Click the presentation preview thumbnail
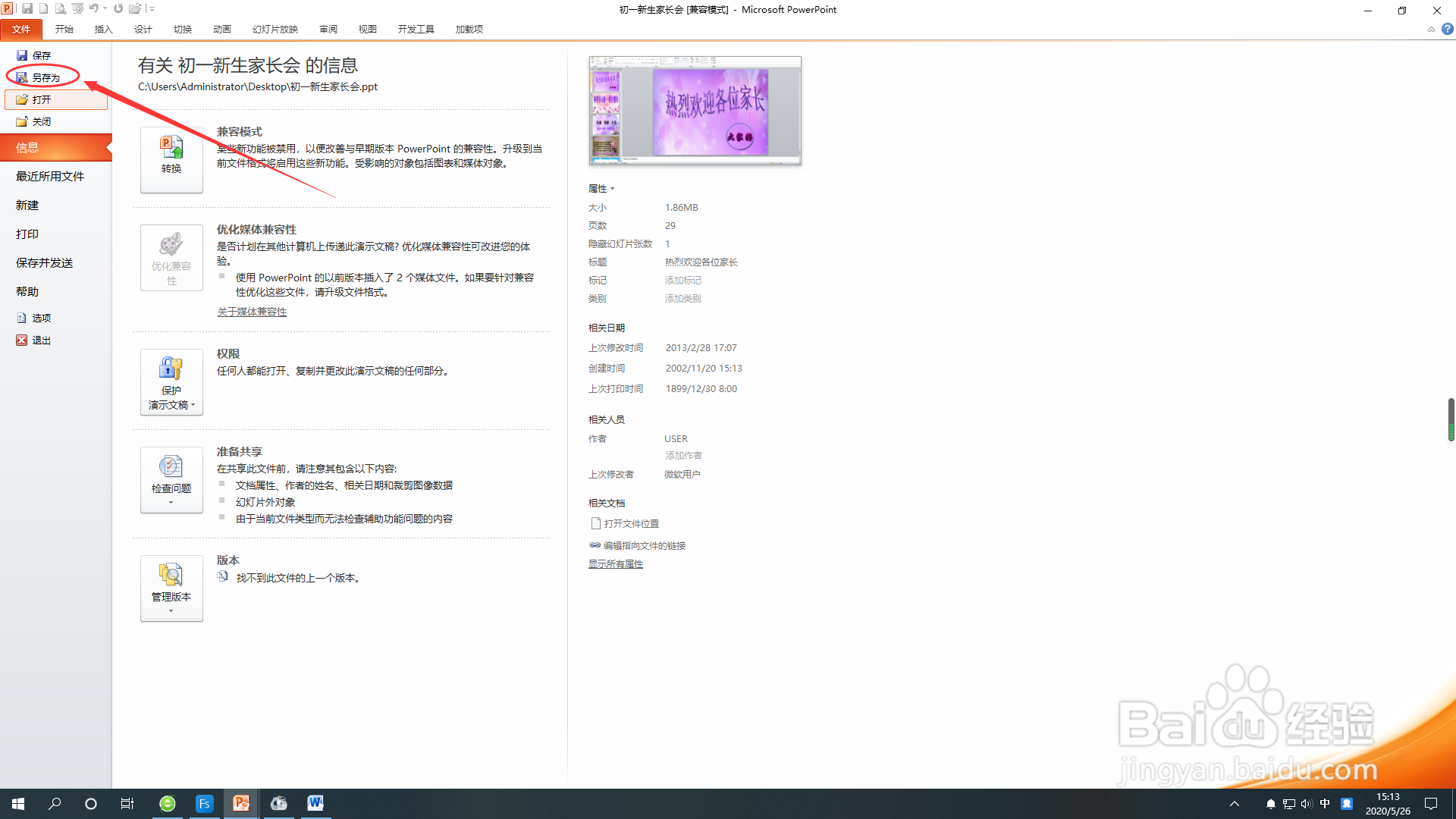The width and height of the screenshot is (1456, 819). (x=695, y=111)
